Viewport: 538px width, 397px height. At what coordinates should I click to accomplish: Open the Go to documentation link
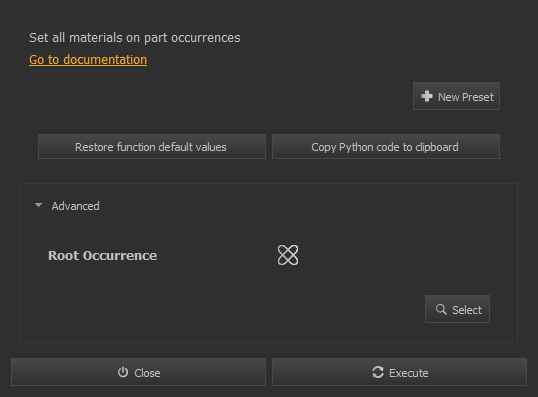click(88, 60)
